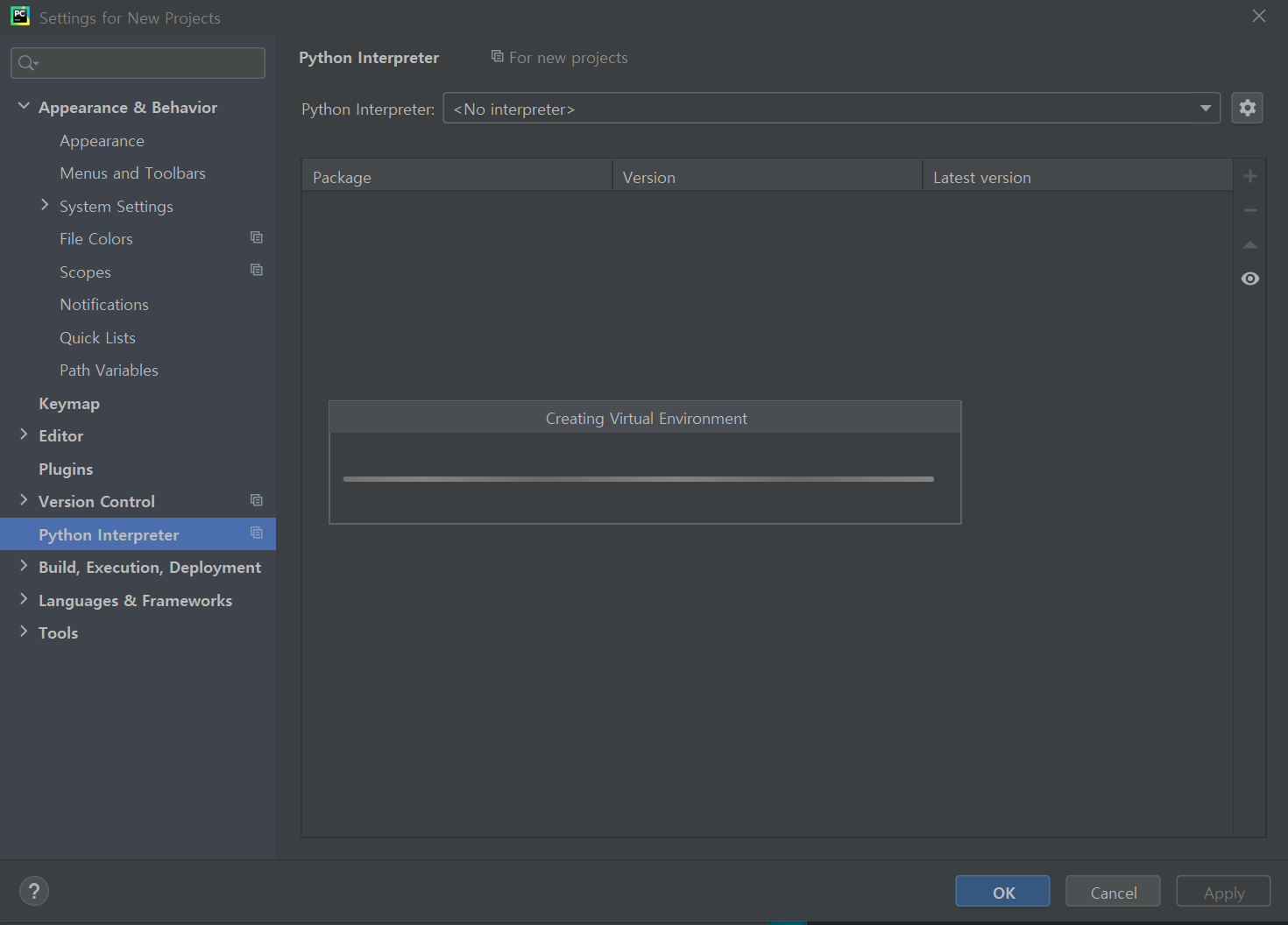Click the For new projects label
This screenshot has height=925, width=1288.
pos(569,58)
